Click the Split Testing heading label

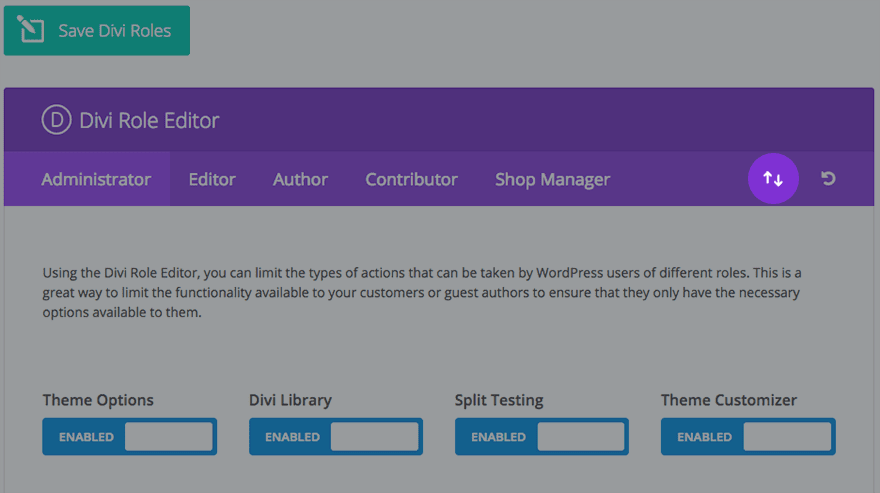(499, 400)
